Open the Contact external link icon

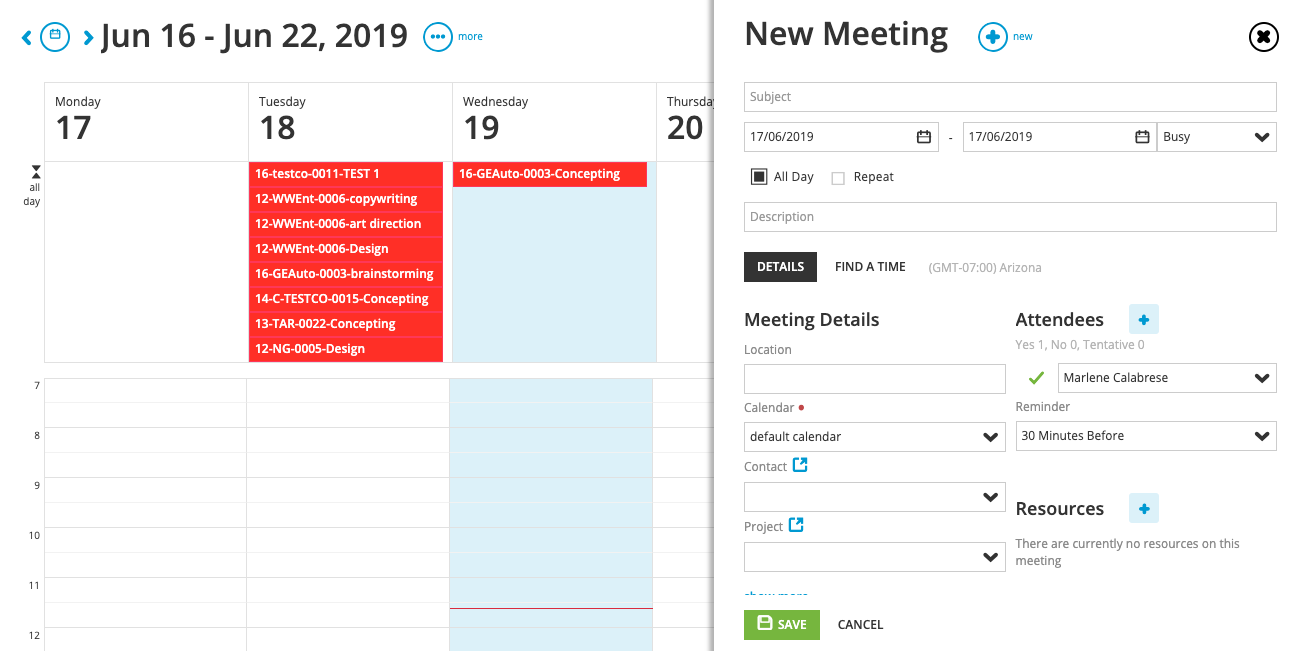coord(800,465)
